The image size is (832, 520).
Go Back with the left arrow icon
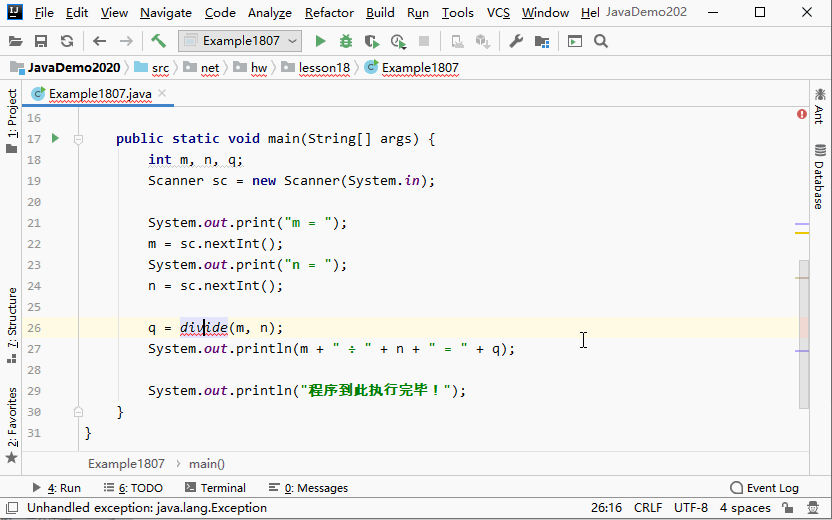point(99,41)
